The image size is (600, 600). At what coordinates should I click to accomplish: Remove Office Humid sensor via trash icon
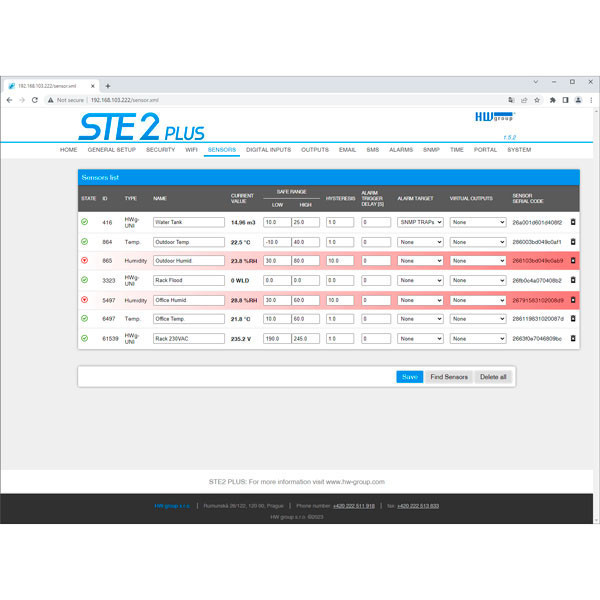tap(573, 300)
